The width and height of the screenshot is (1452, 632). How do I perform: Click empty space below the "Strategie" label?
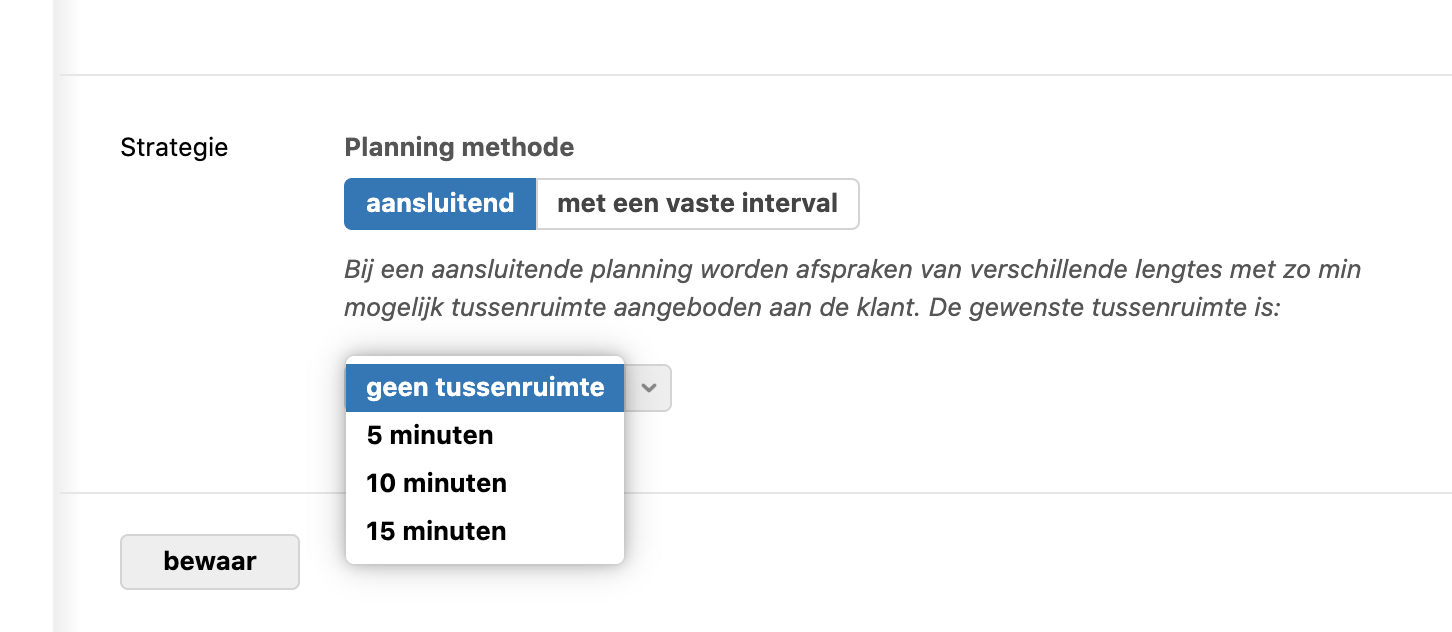(174, 300)
